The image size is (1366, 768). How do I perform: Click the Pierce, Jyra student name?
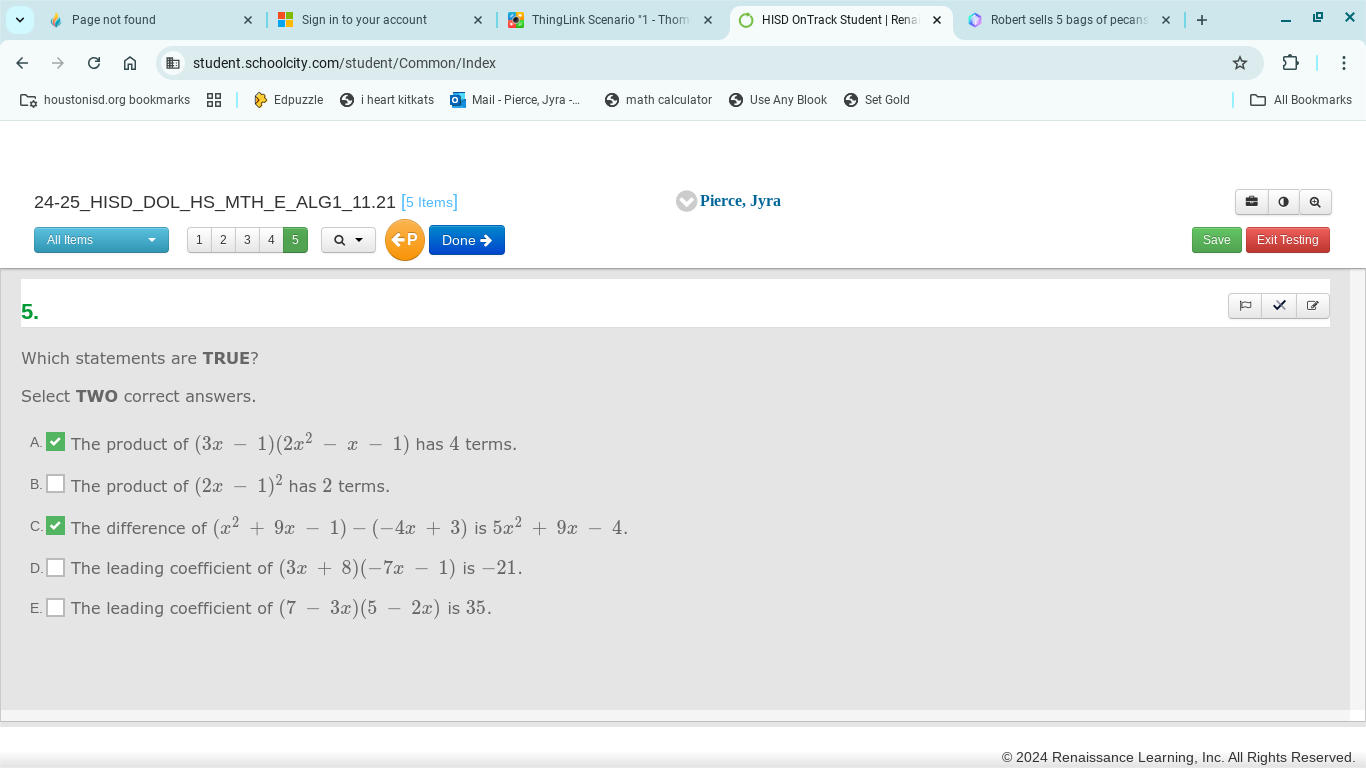click(x=740, y=201)
